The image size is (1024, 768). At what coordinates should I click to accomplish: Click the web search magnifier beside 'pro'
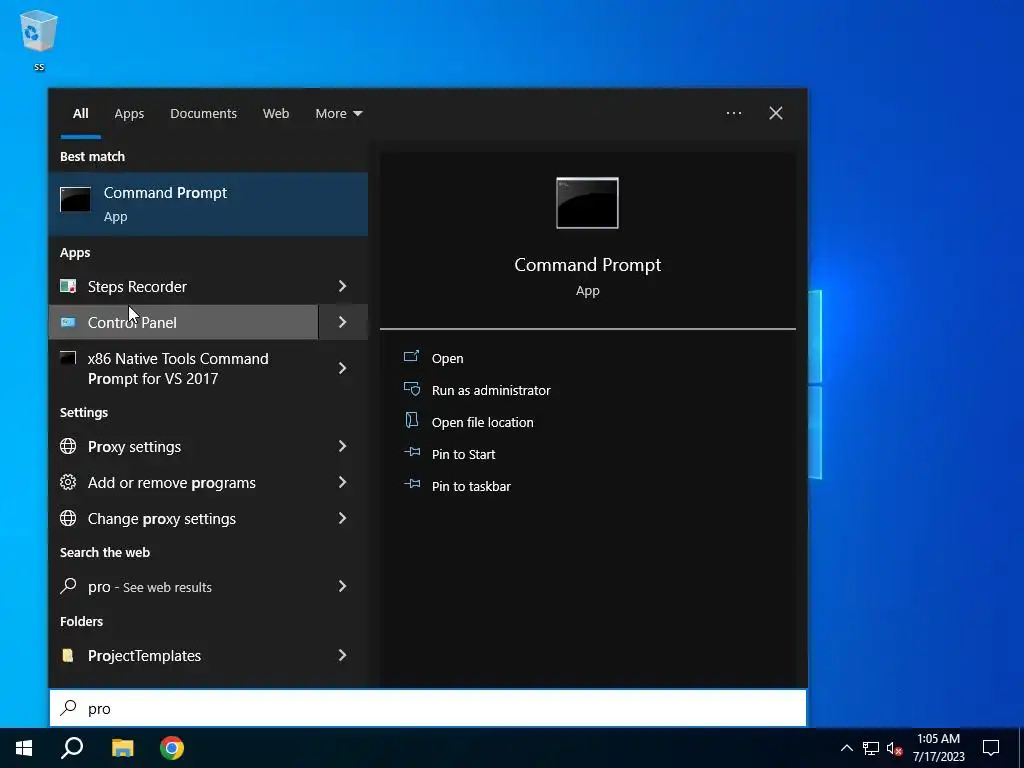pyautogui.click(x=68, y=586)
